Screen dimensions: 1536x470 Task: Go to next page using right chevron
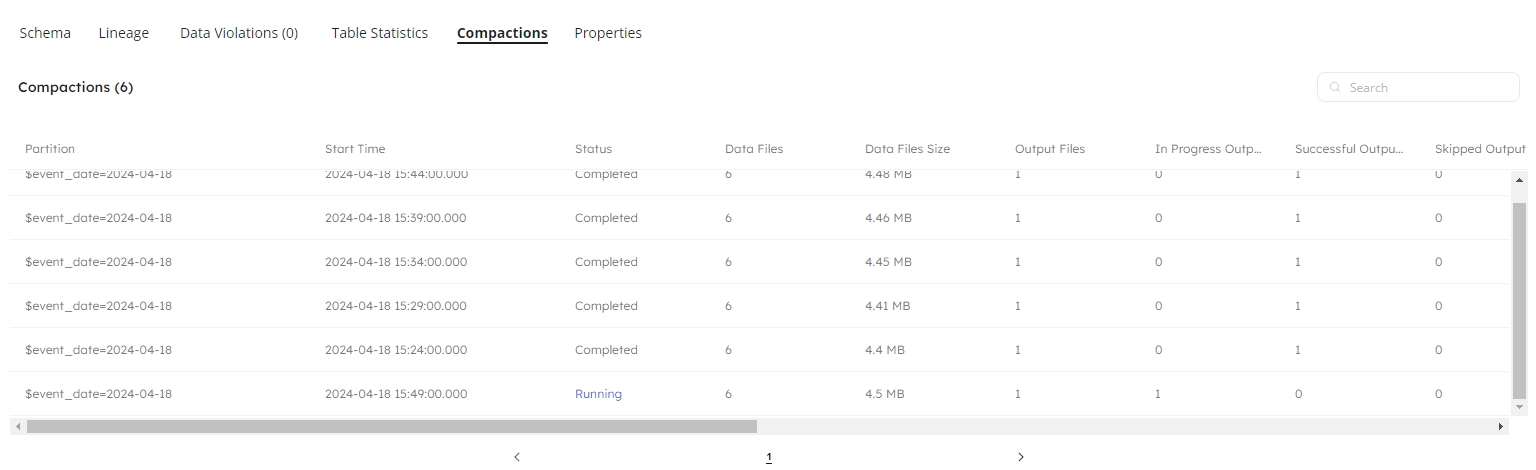(x=1021, y=457)
